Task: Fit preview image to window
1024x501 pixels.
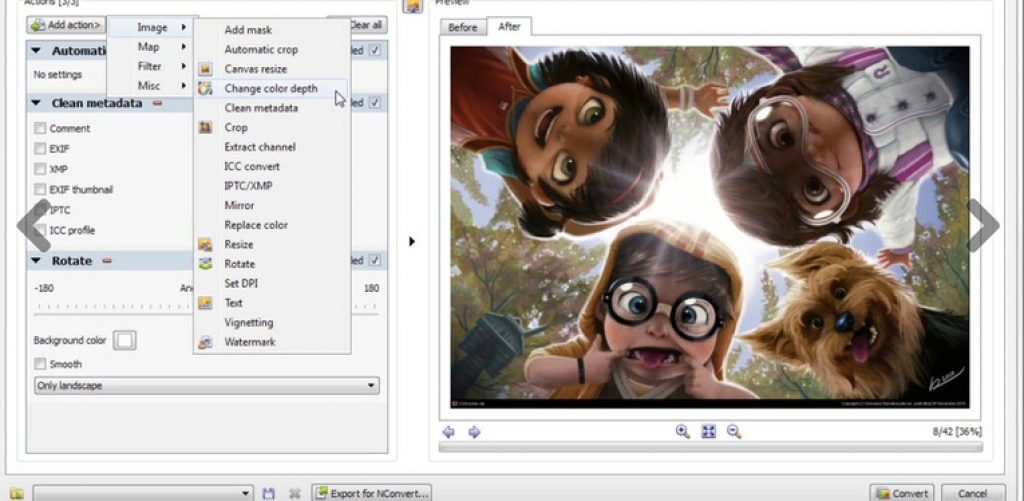Action: [708, 431]
